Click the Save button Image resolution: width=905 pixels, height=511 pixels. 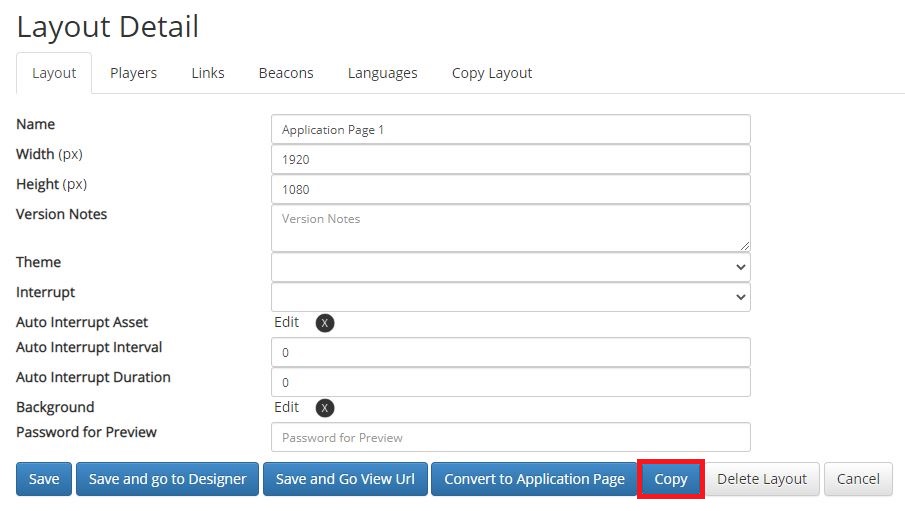pyautogui.click(x=44, y=479)
